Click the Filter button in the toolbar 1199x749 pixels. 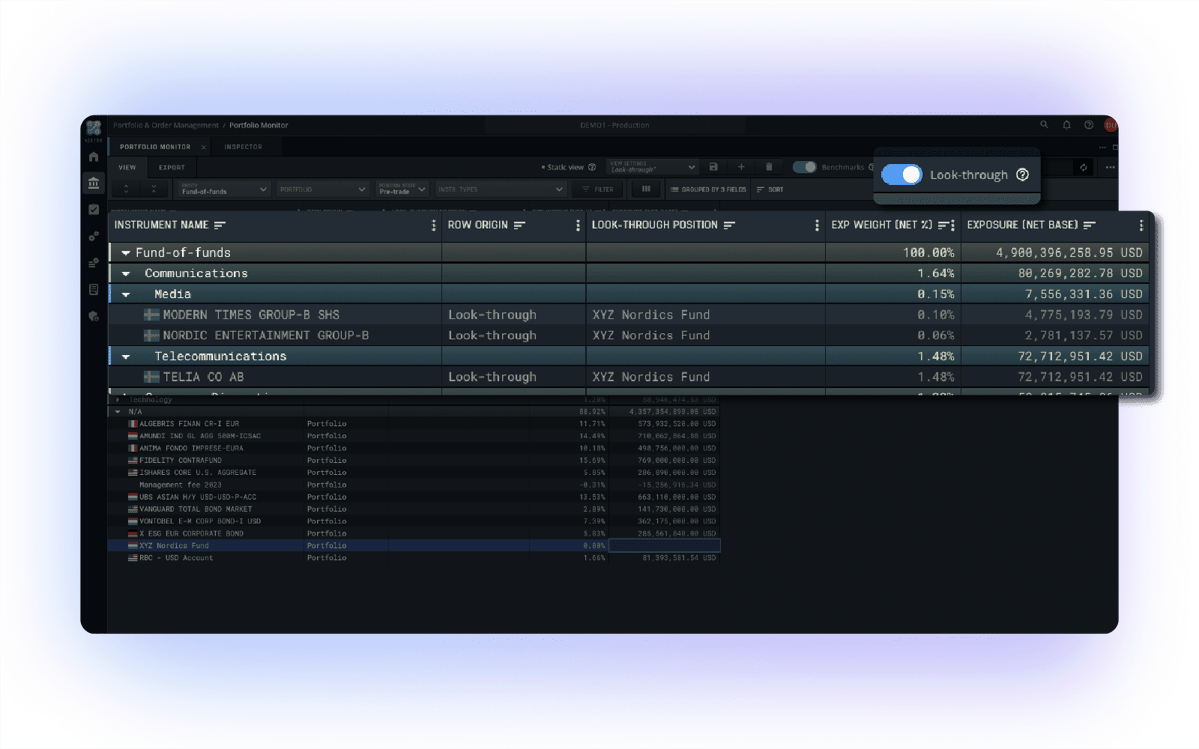(x=597, y=189)
